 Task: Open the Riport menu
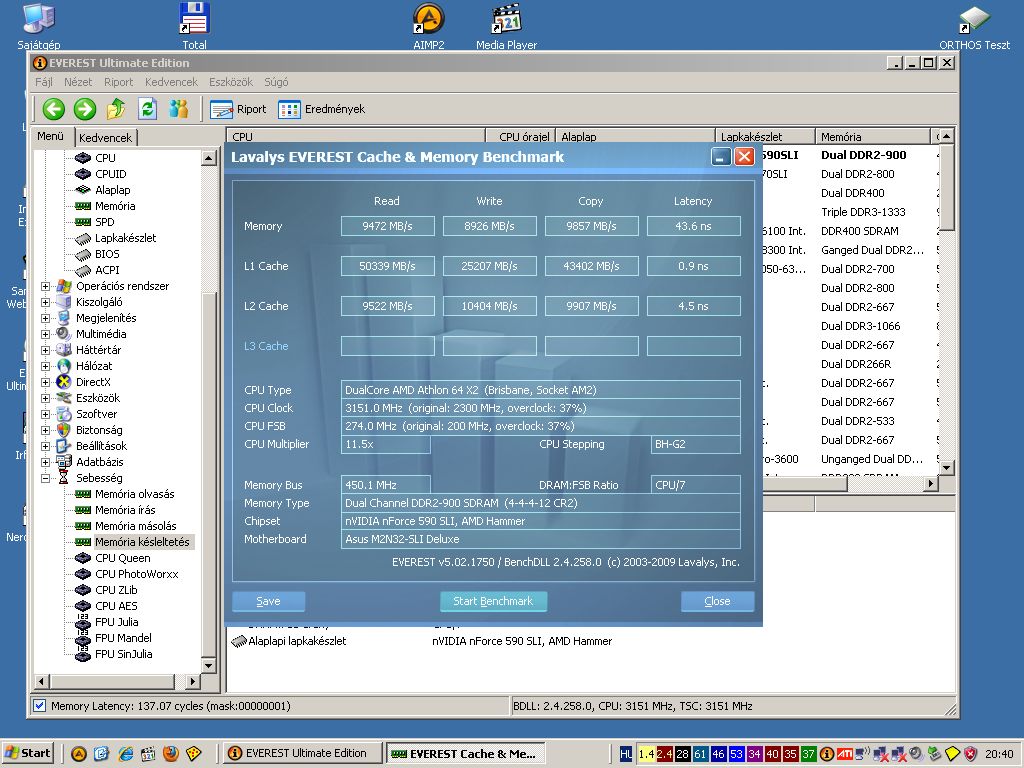click(x=118, y=82)
